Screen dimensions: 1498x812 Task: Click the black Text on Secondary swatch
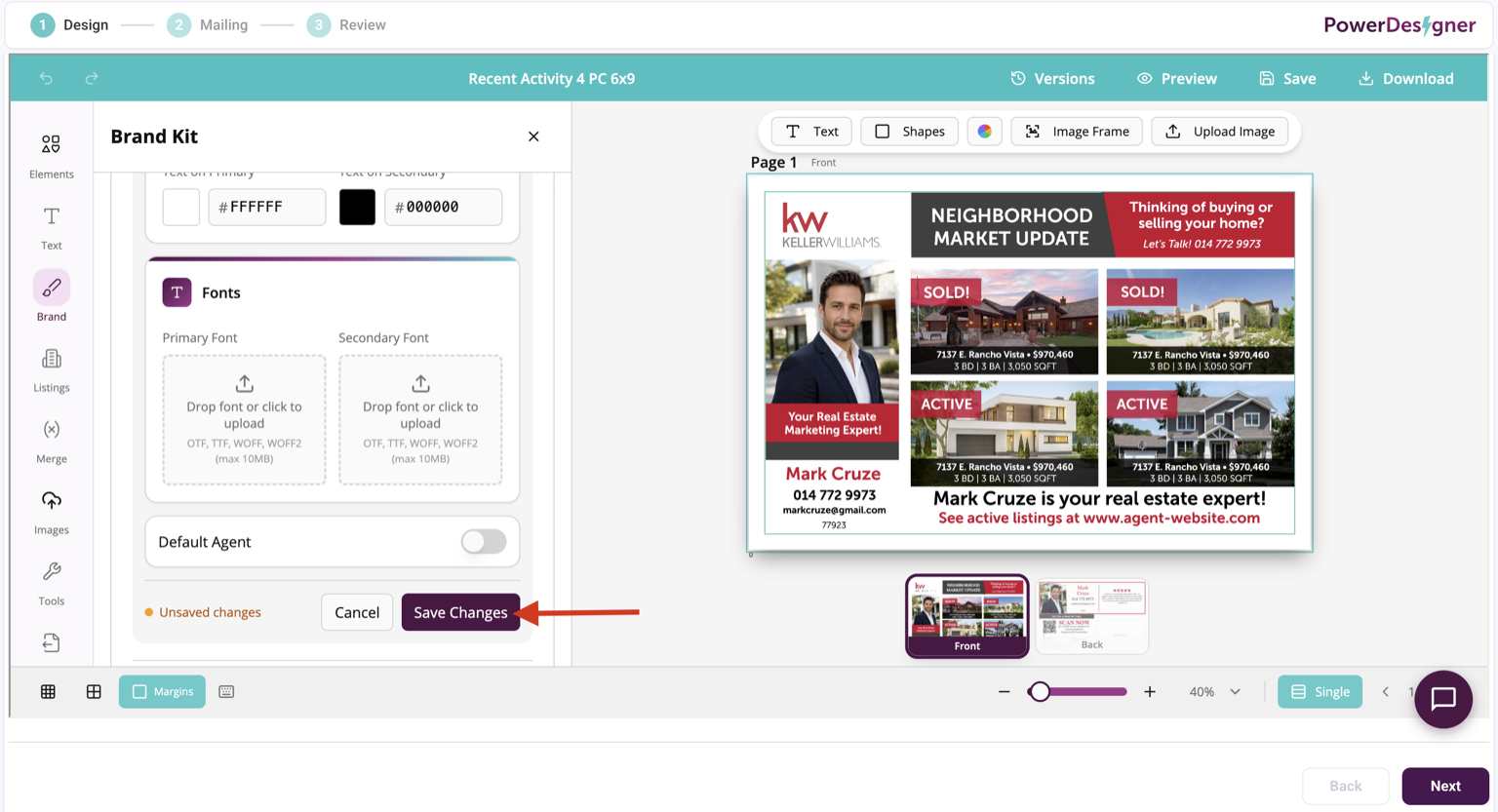click(x=357, y=207)
